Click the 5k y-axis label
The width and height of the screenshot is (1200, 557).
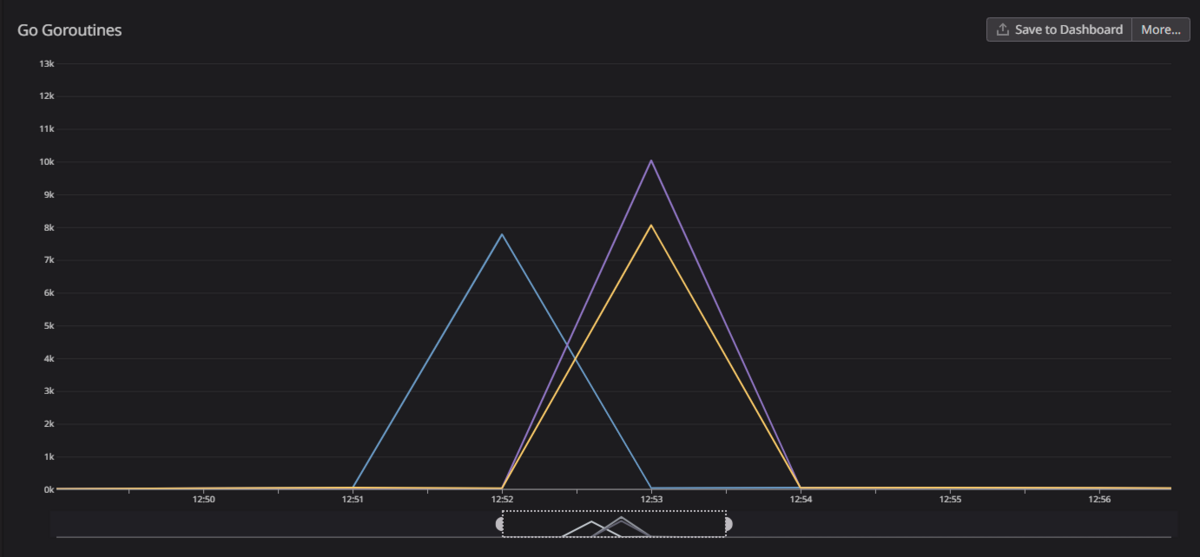(47, 326)
